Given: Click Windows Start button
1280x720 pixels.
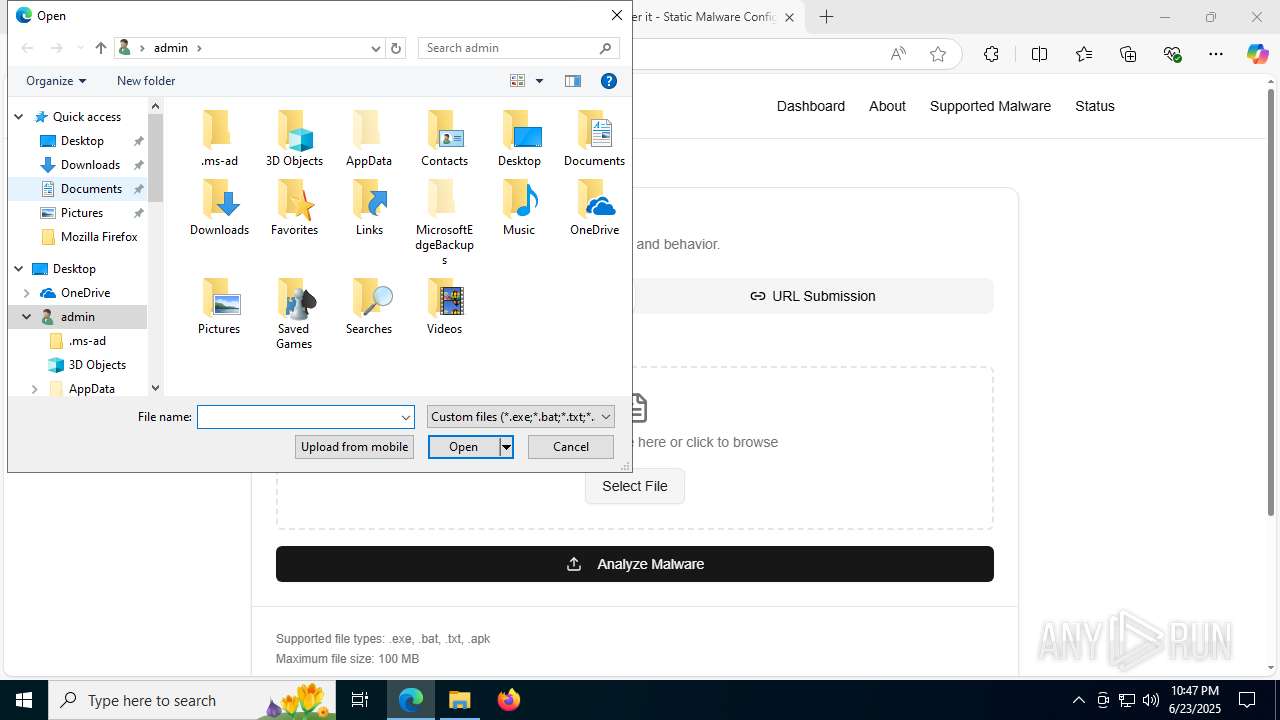Looking at the screenshot, I should tap(24, 700).
